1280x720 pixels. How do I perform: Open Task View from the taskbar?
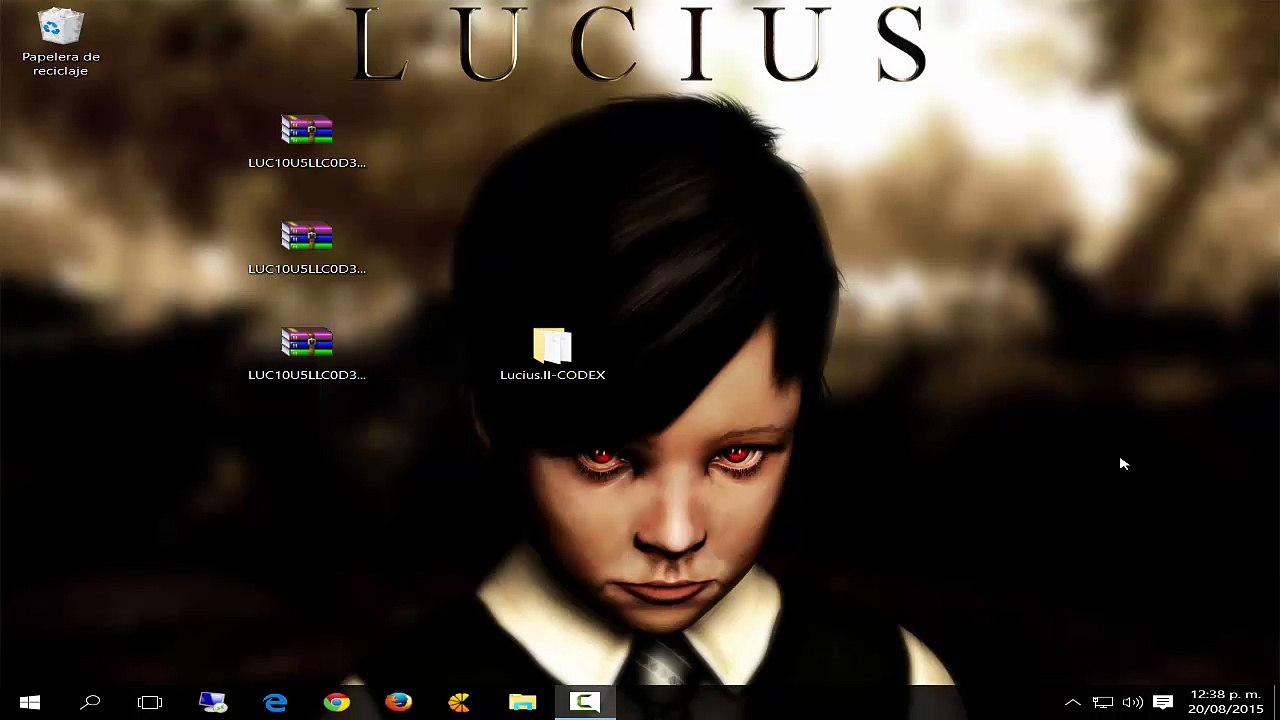click(x=150, y=702)
